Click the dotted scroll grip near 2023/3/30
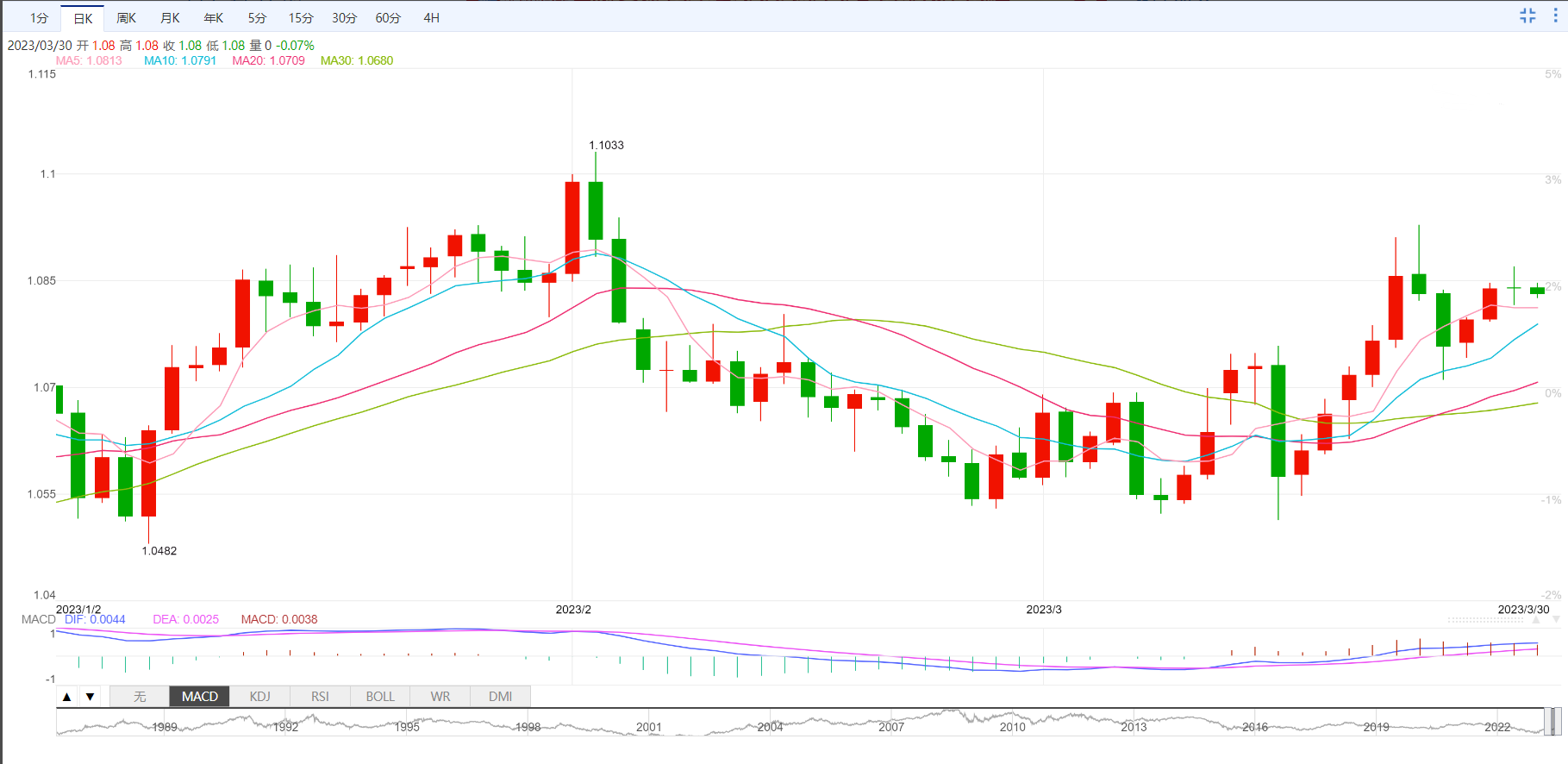Screen dimensions: 1568x764 point(1486,620)
